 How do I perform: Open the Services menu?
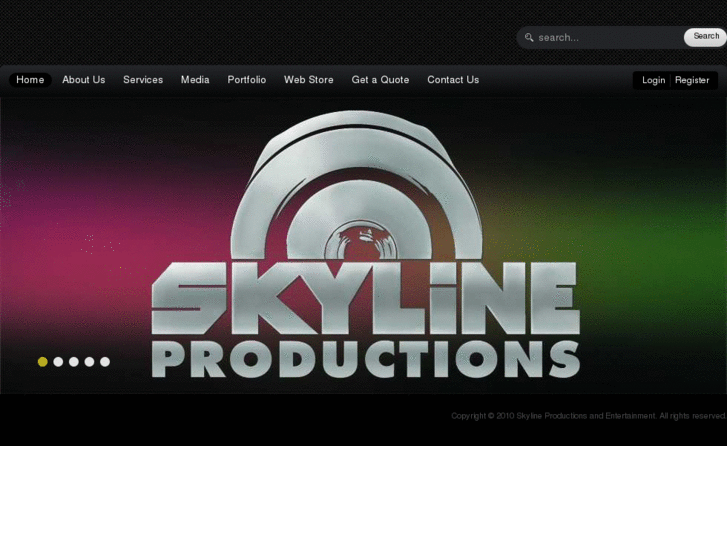pyautogui.click(x=143, y=80)
